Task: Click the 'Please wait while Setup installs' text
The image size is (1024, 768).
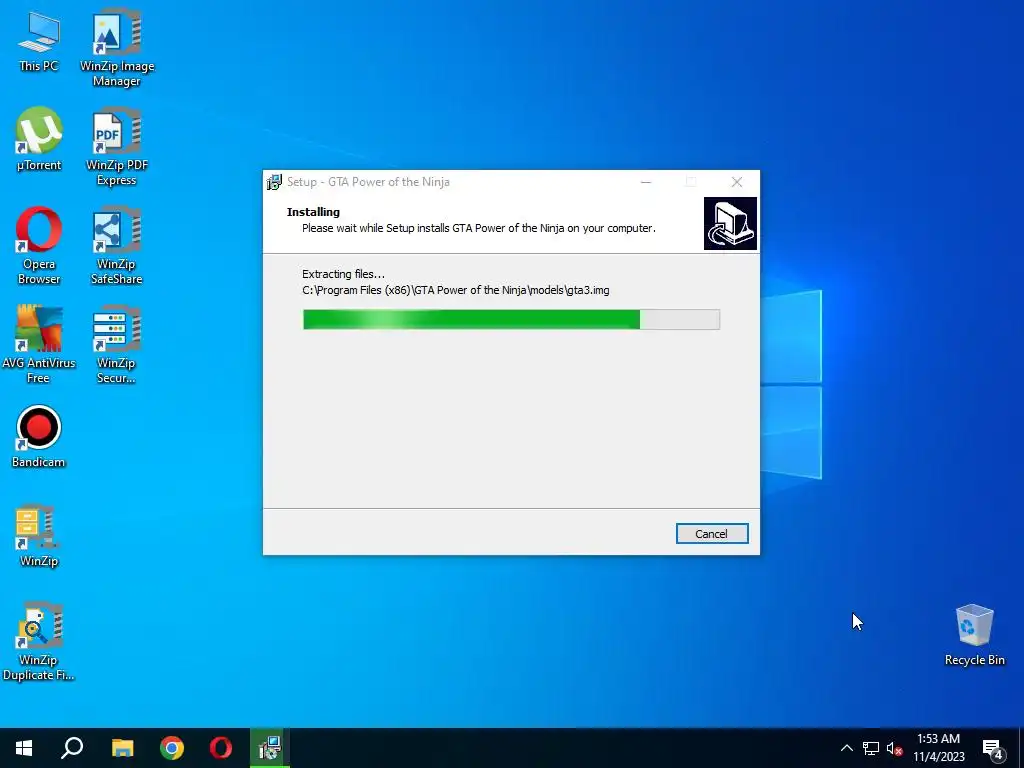Action: 479,228
